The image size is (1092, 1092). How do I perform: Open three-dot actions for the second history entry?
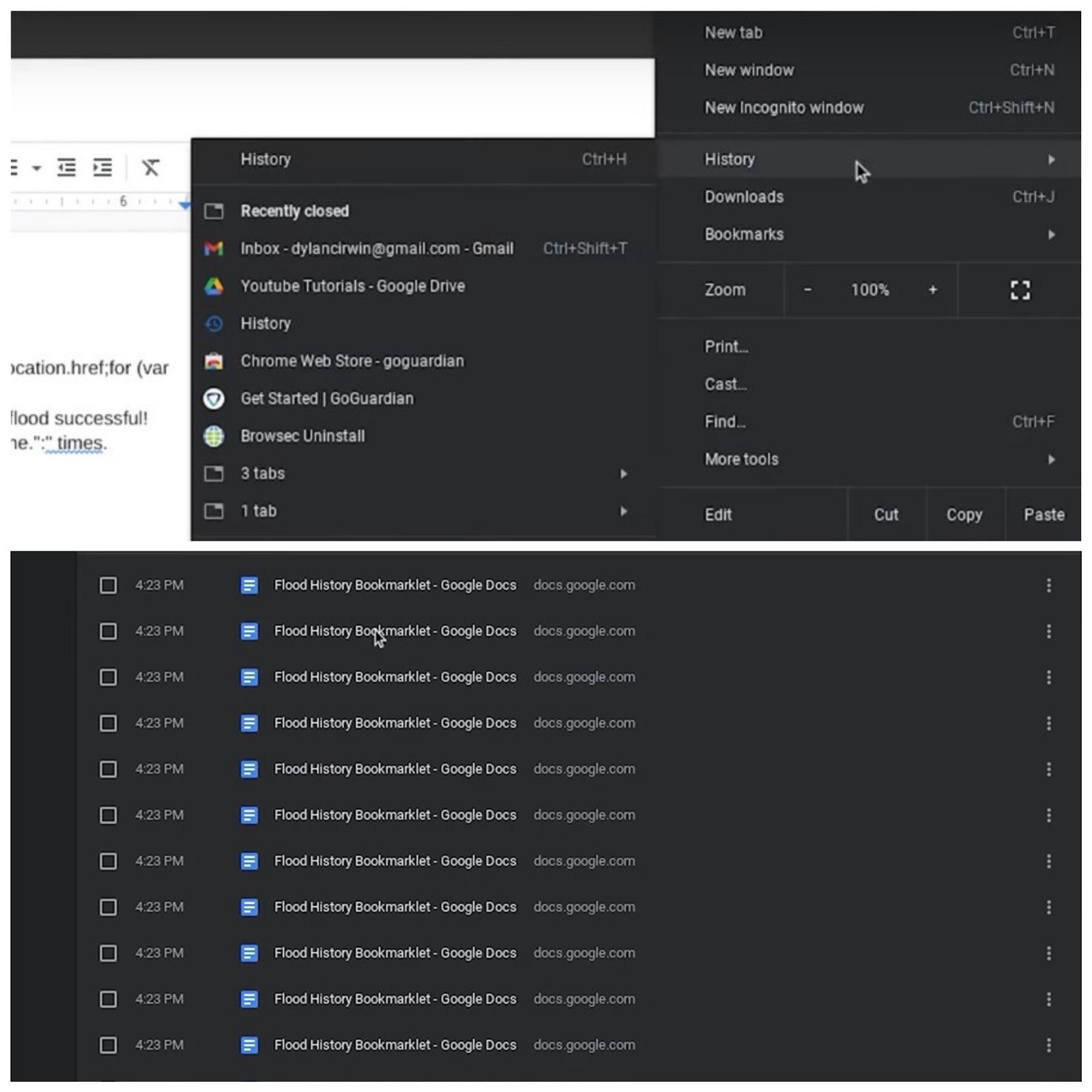click(x=1048, y=631)
